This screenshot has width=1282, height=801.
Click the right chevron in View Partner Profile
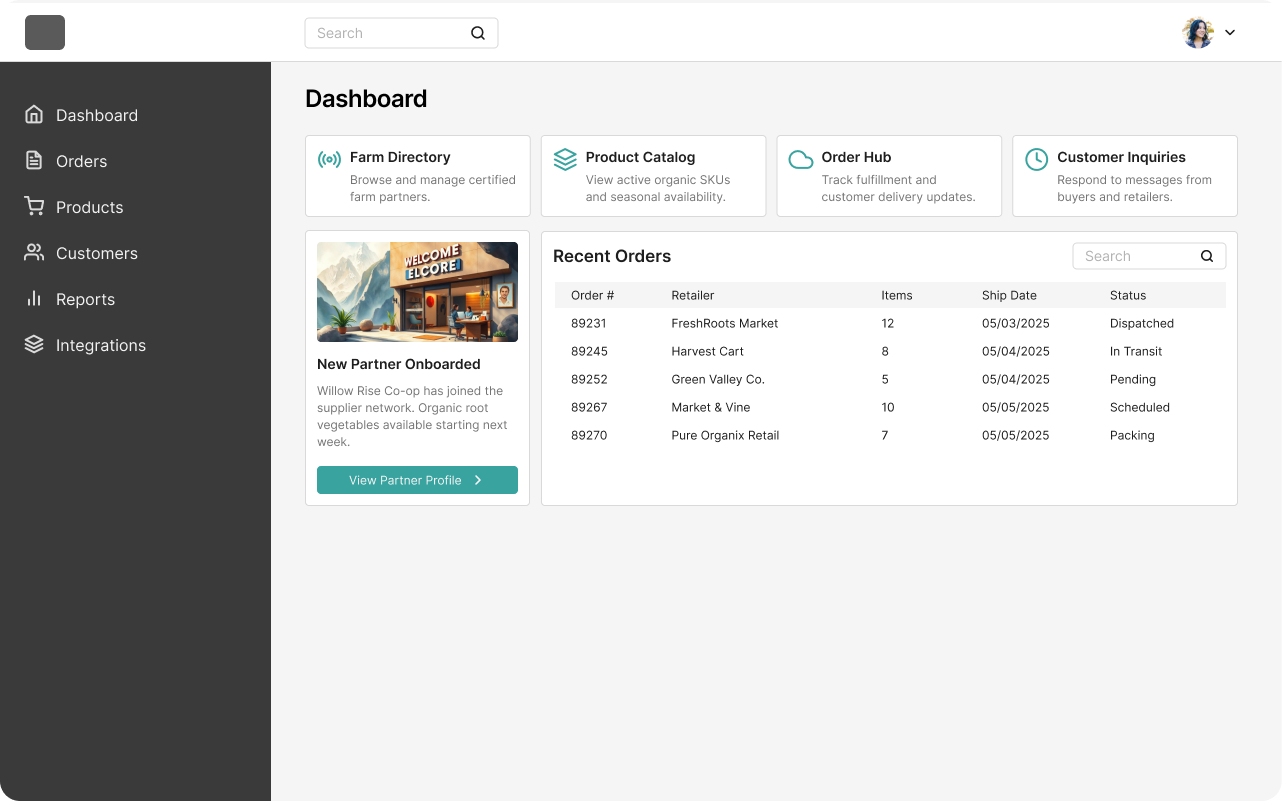[x=478, y=480]
